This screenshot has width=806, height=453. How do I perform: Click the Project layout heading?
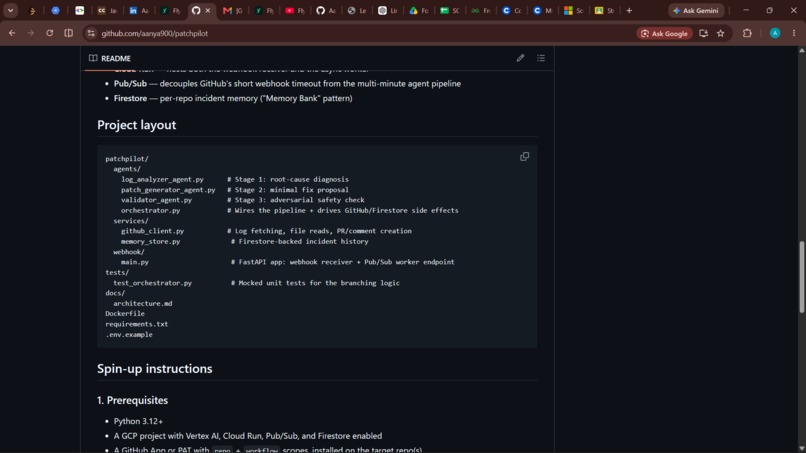[x=136, y=125]
